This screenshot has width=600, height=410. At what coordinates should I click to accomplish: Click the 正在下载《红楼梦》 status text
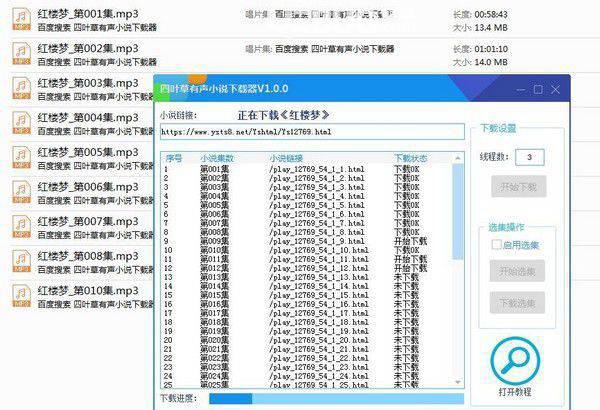[283, 115]
